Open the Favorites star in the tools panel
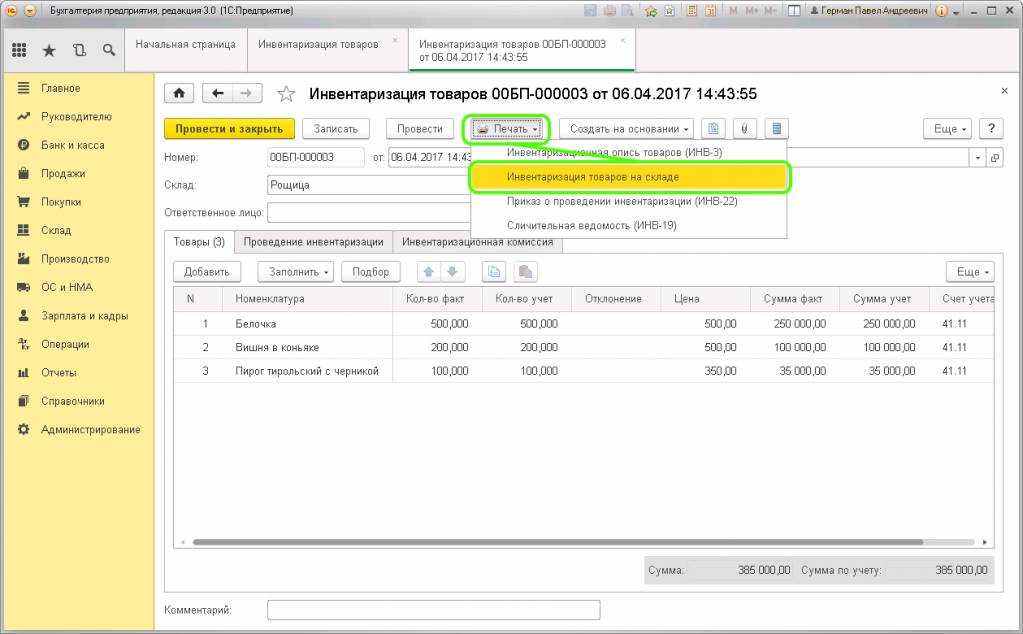The width and height of the screenshot is (1023, 634). tap(49, 50)
